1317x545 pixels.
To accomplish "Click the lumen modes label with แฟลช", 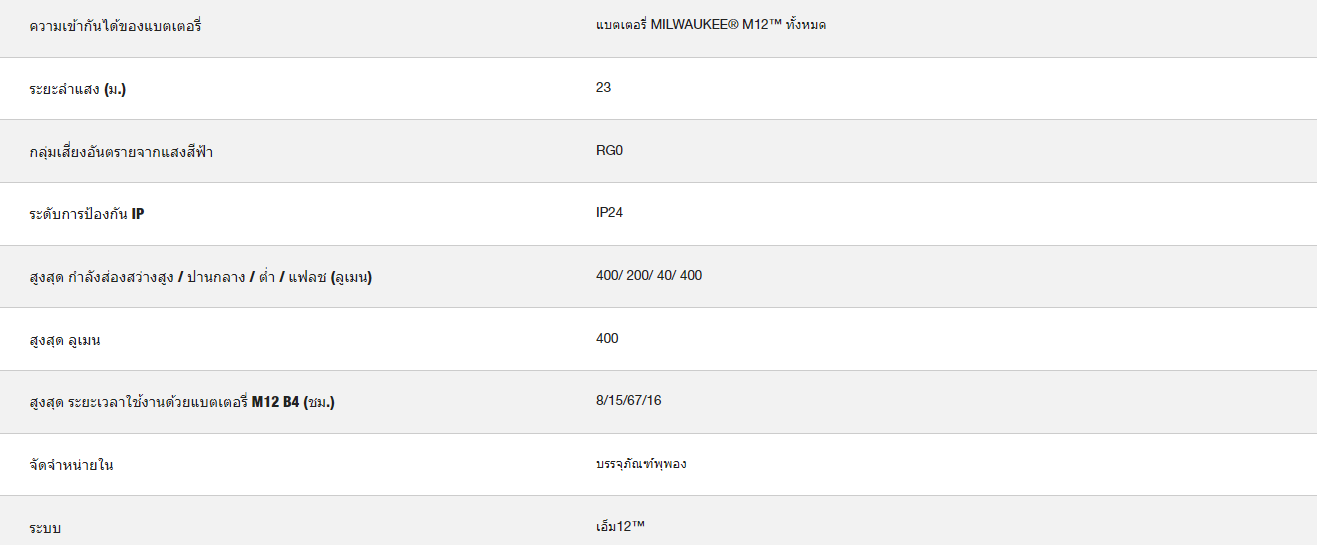I will click(x=201, y=277).
